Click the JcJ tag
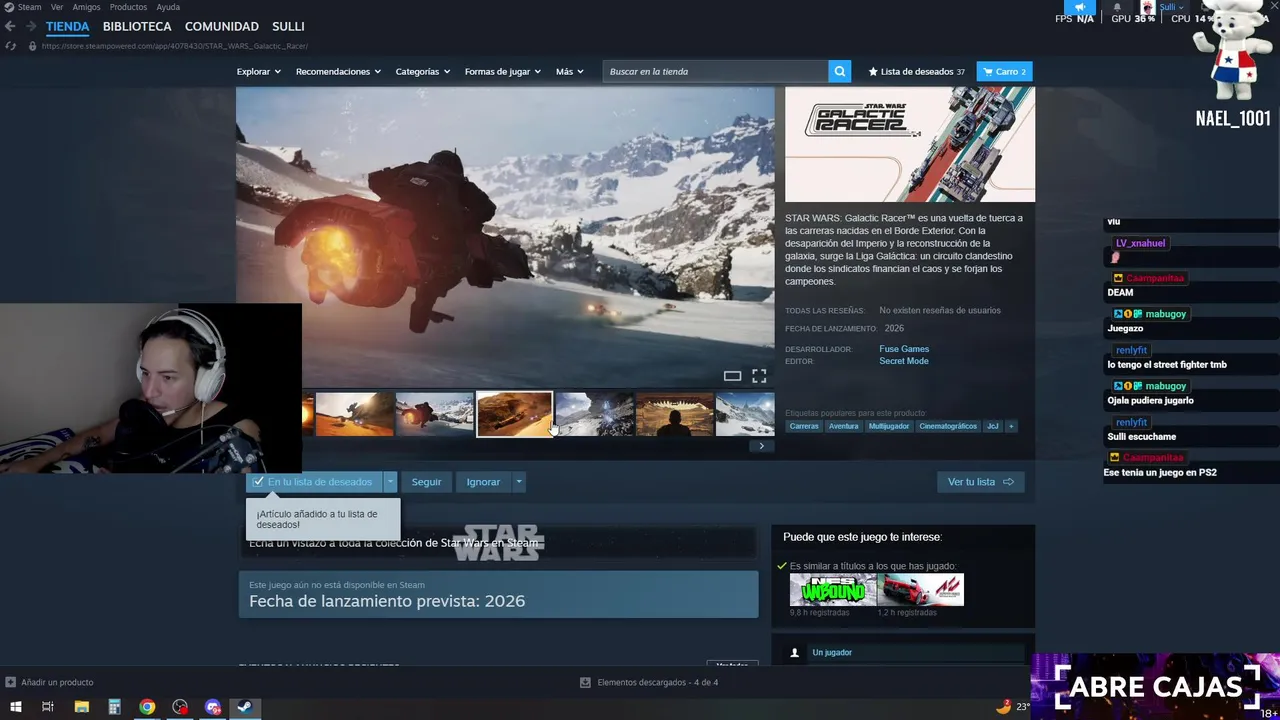 993,426
